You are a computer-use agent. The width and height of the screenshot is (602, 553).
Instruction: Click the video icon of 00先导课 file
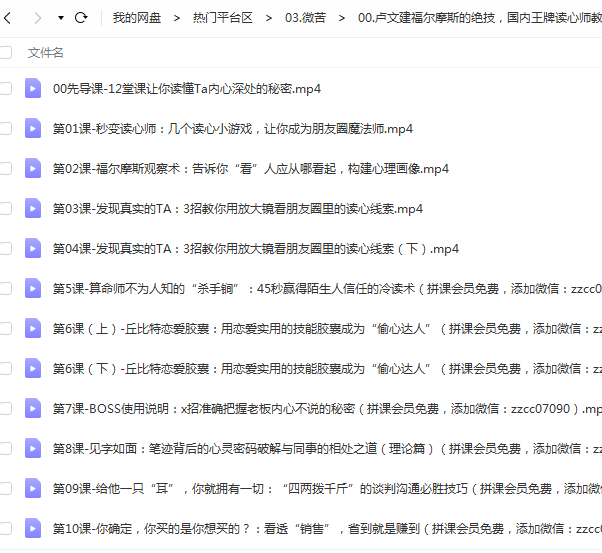[33, 89]
